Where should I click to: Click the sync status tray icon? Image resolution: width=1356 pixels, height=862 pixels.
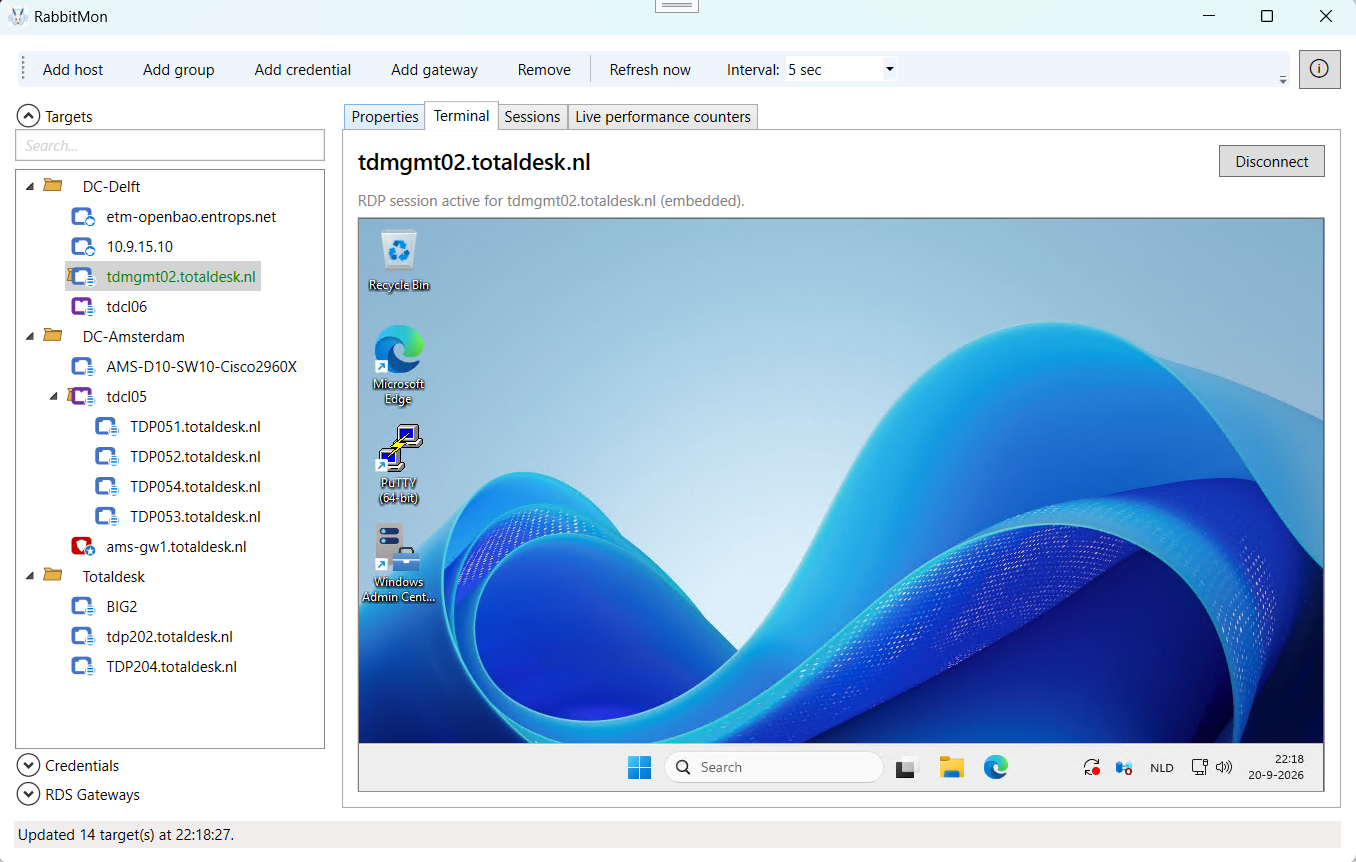1092,767
